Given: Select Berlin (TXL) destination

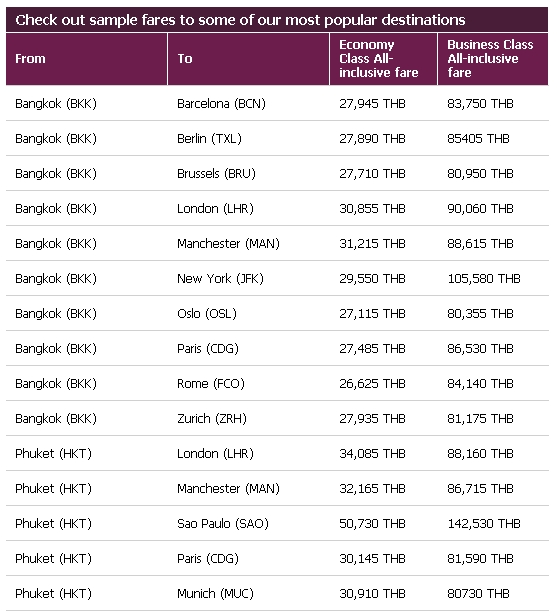Looking at the screenshot, I should tap(209, 139).
